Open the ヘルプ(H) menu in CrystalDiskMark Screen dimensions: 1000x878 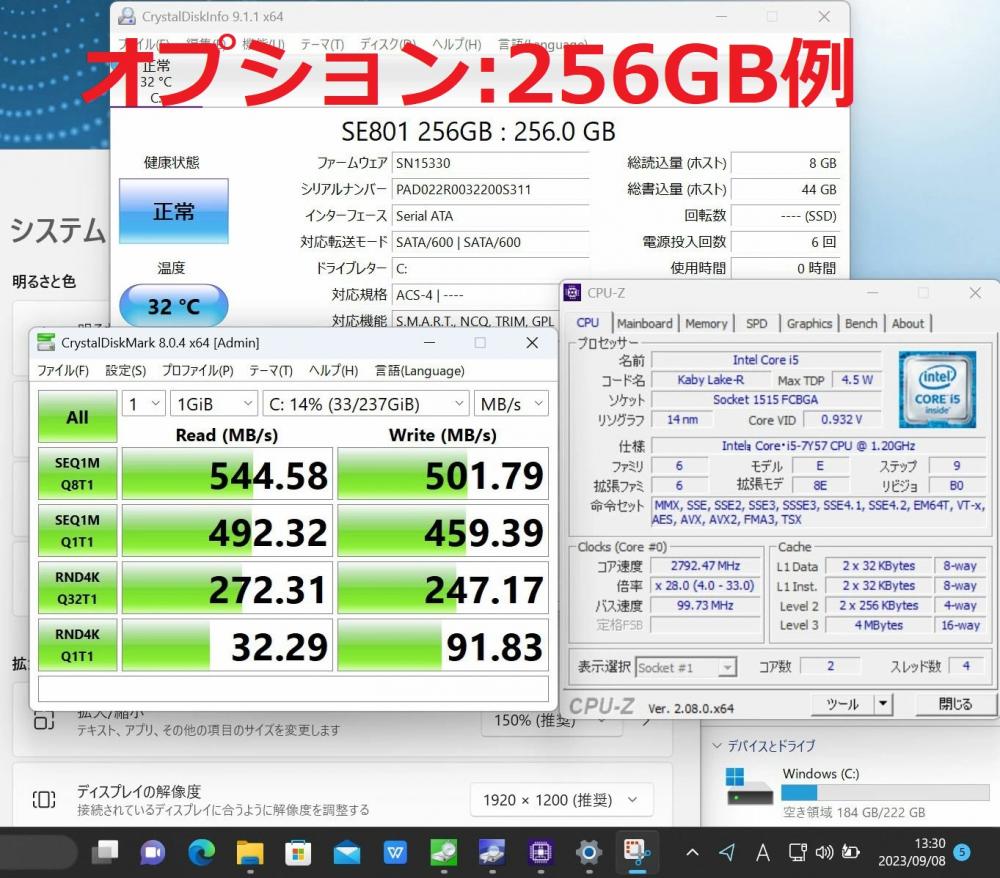334,370
